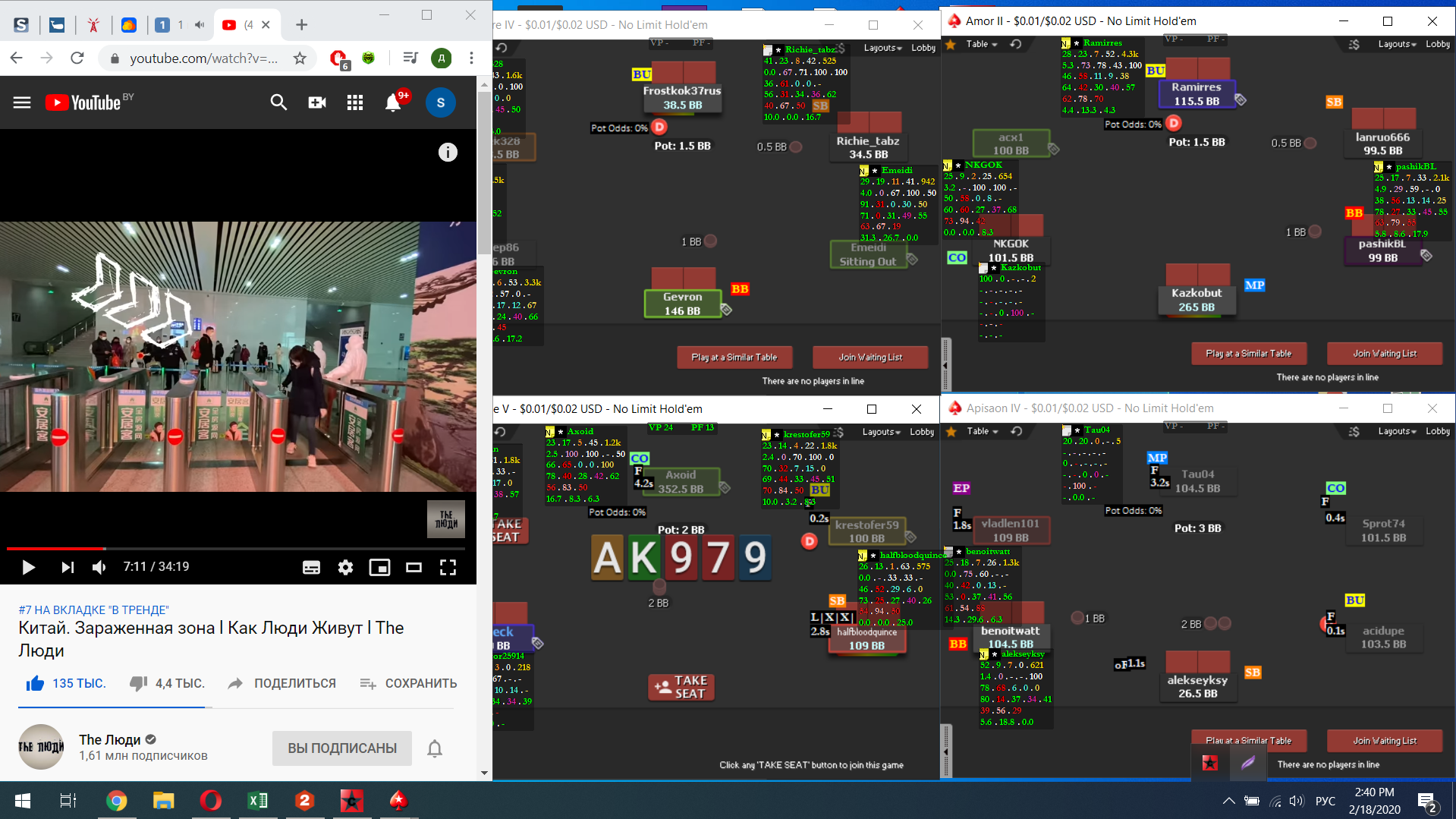Click the Chrome address bar URL
1456x819 pixels.
(x=203, y=58)
